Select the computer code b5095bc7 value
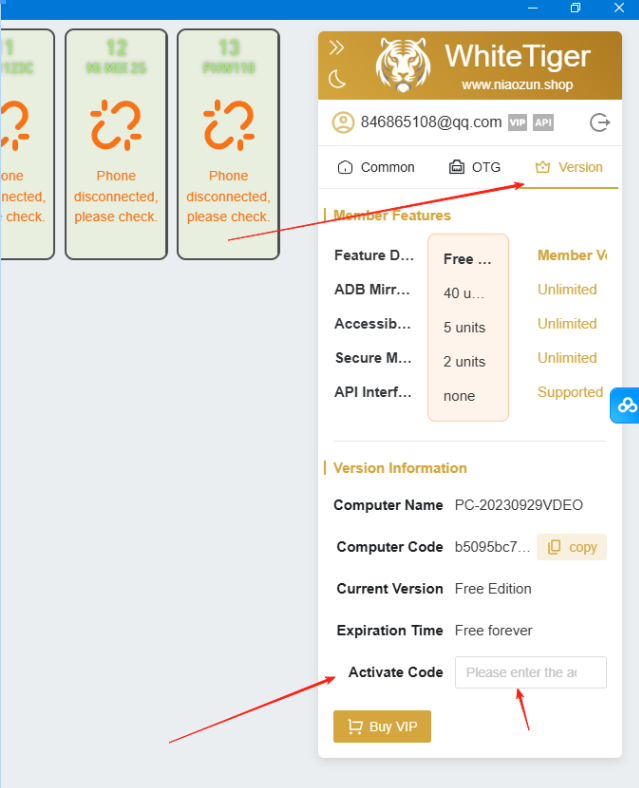This screenshot has height=788, width=639. (492, 547)
